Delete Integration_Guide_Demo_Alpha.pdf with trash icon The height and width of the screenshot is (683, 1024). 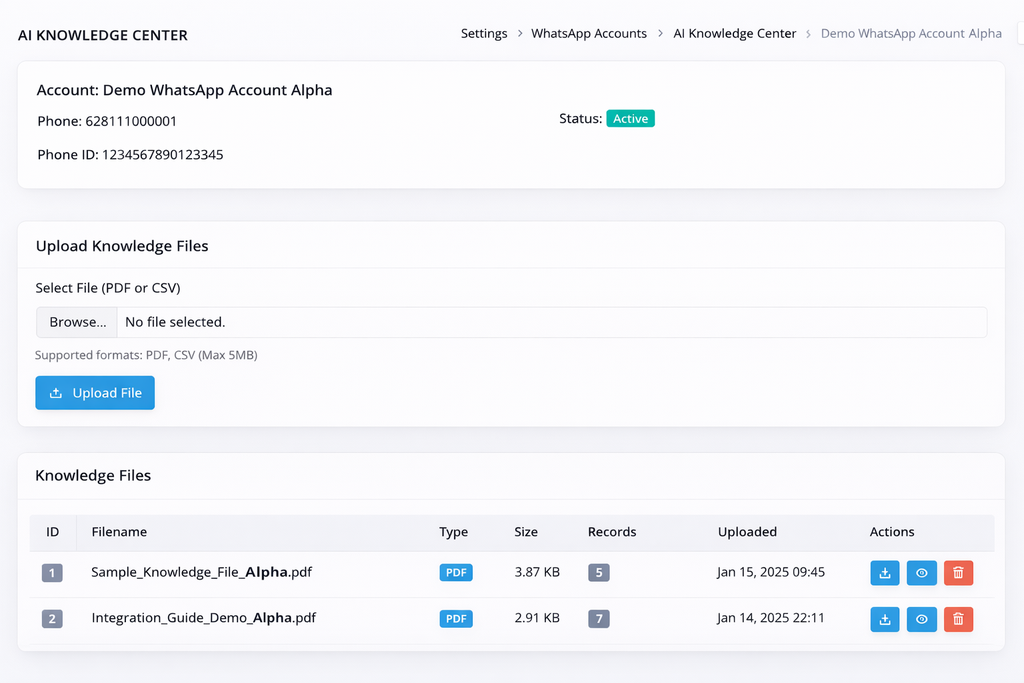pos(958,619)
